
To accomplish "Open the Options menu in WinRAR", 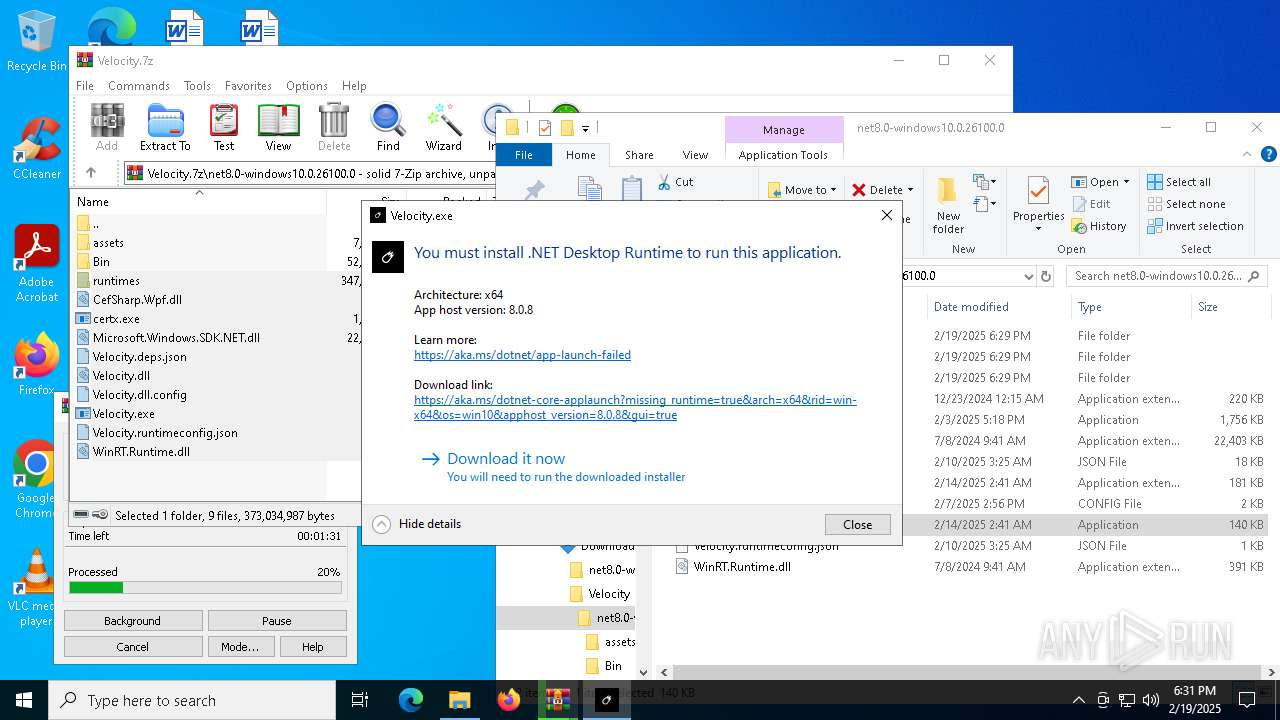I will (x=307, y=86).
